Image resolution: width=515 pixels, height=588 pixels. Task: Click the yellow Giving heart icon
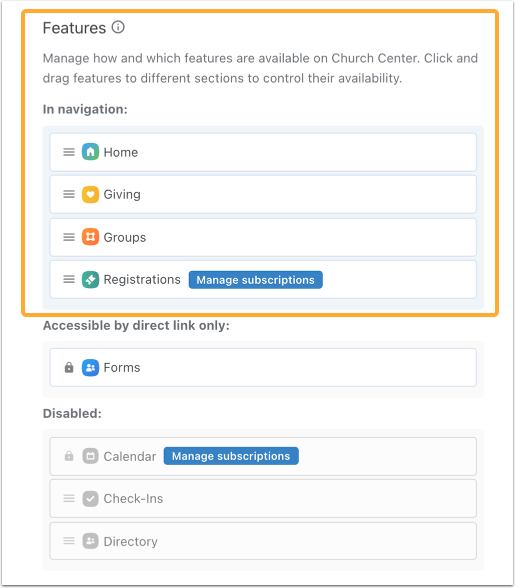tap(90, 194)
